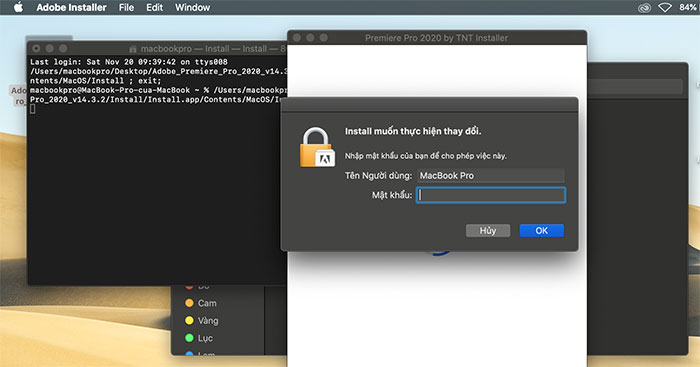Select the Lục green tag in Finder
700x367 pixels.
199,338
